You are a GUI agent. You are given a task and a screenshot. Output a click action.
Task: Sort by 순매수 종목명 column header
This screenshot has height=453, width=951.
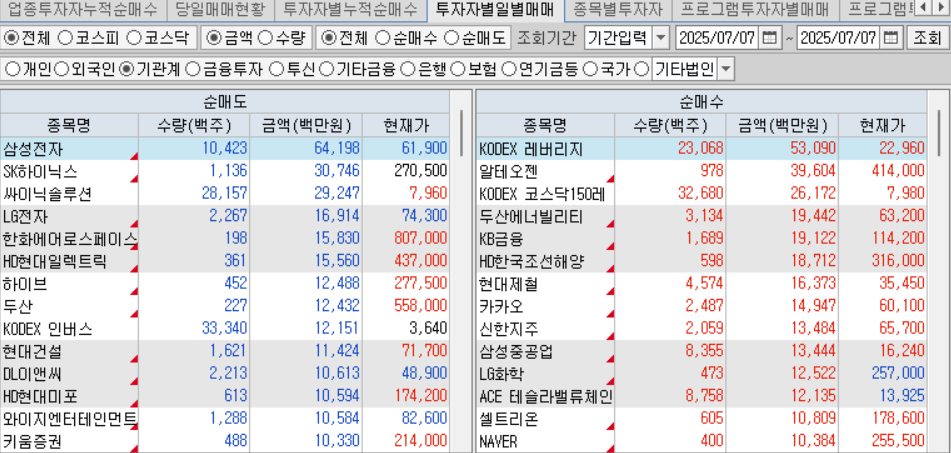(545, 126)
